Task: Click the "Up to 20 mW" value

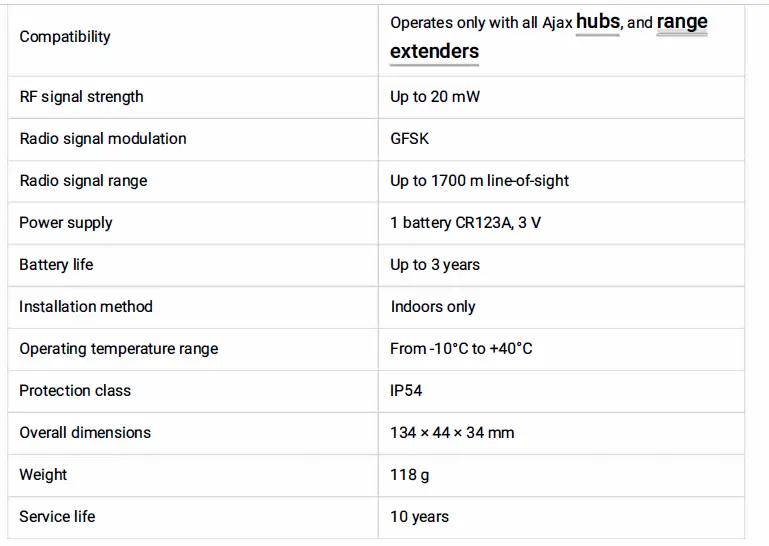Action: (x=436, y=97)
